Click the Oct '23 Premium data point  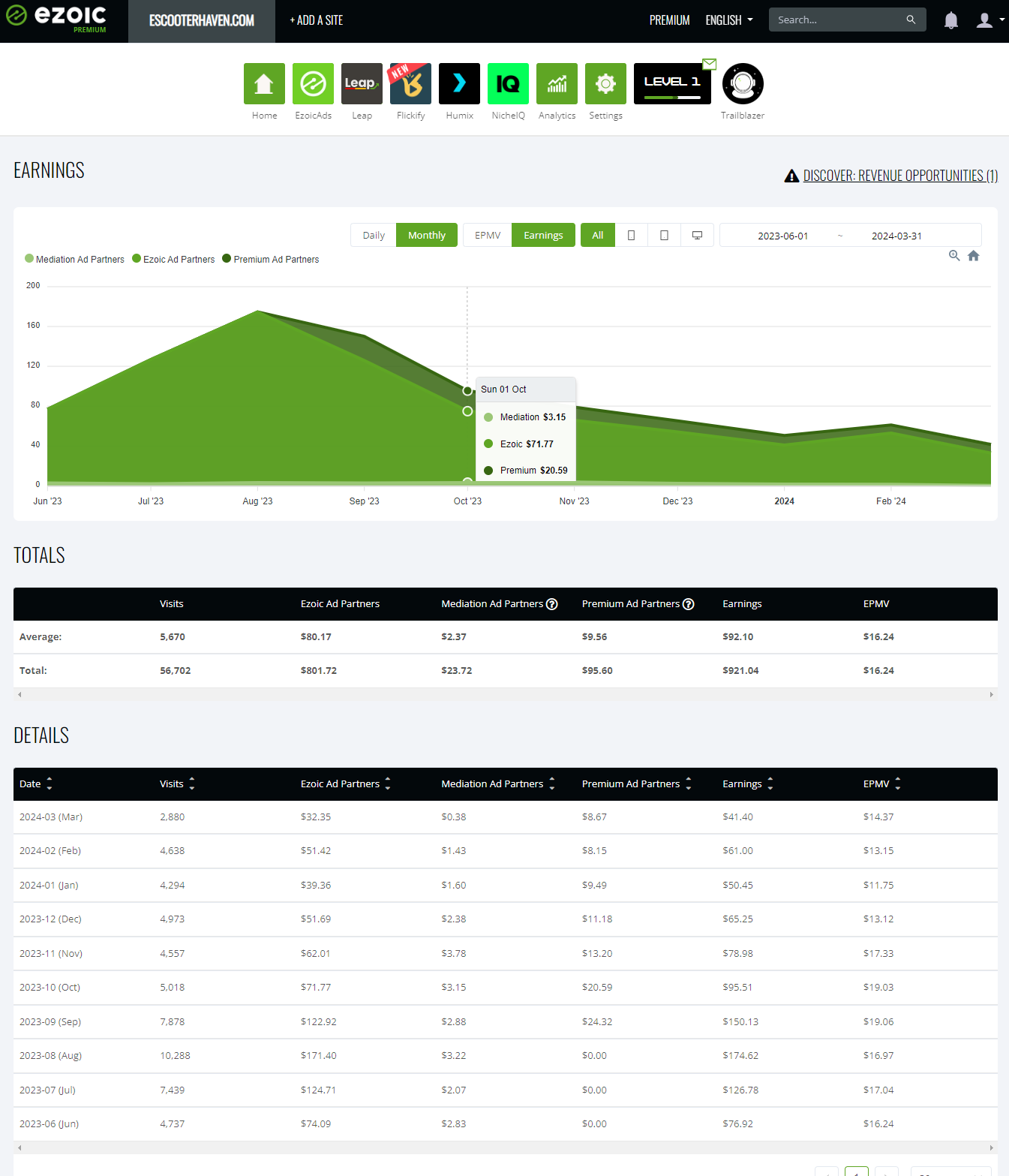pos(467,391)
